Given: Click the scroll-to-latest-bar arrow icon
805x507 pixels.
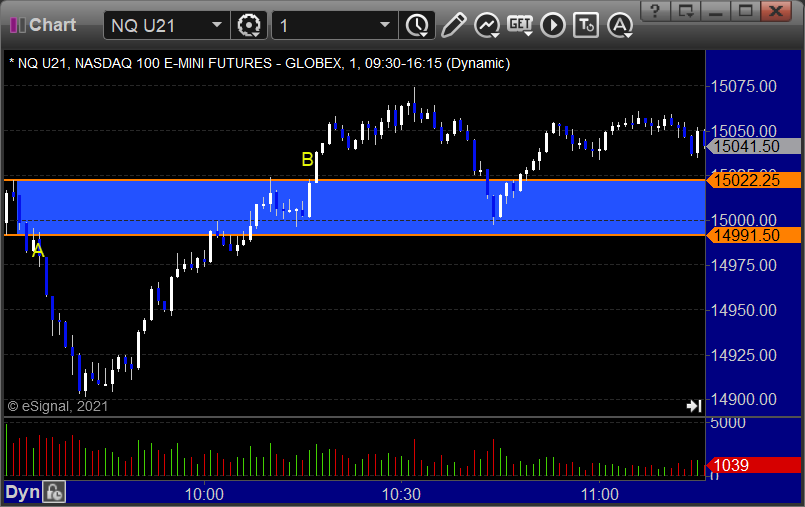Looking at the screenshot, I should click(x=694, y=406).
